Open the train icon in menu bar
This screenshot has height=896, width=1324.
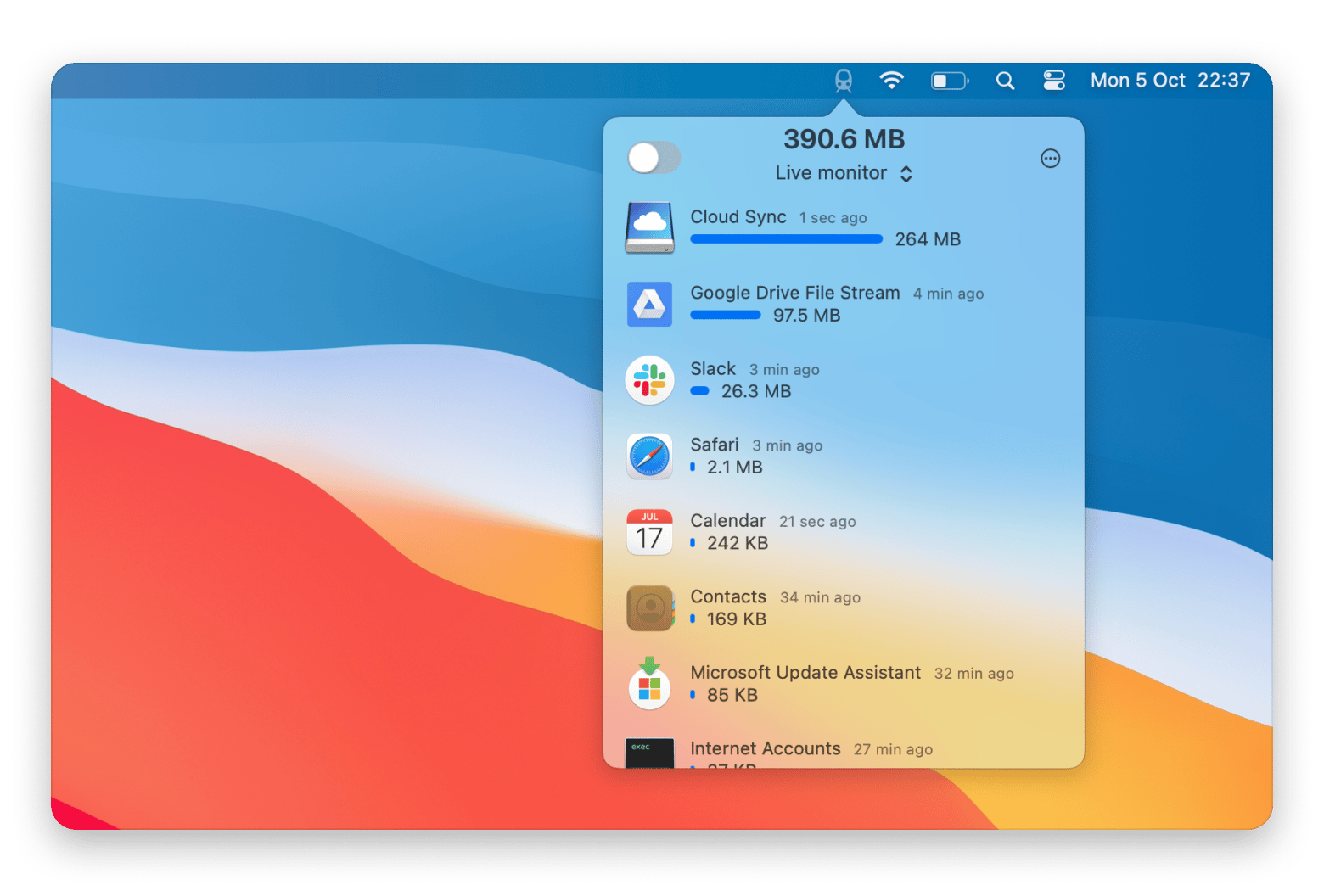pos(843,81)
